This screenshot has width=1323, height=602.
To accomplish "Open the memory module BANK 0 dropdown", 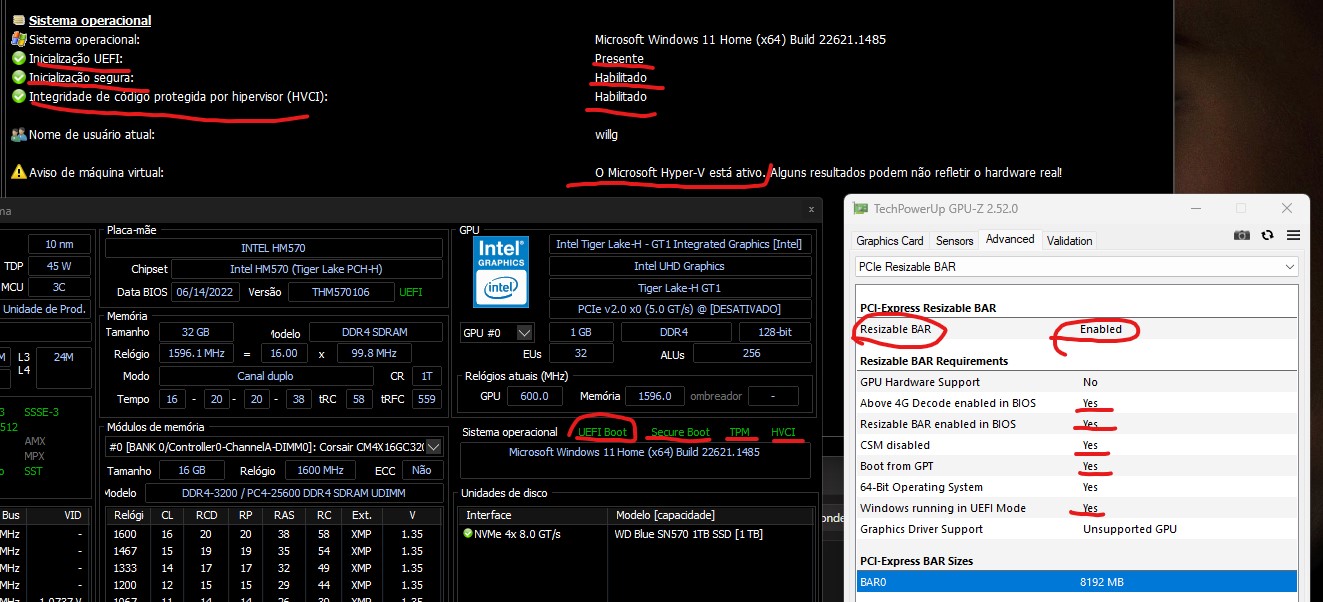I will pos(433,447).
